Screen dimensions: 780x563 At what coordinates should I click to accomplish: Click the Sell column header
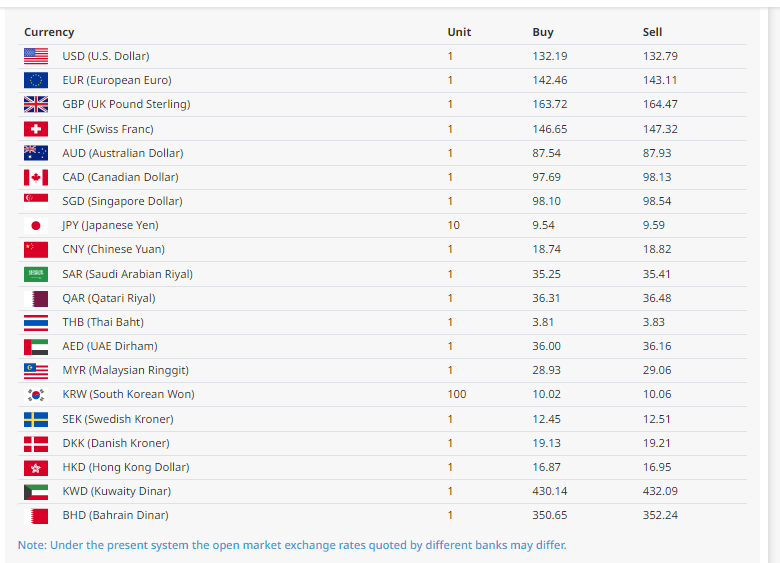coord(652,32)
